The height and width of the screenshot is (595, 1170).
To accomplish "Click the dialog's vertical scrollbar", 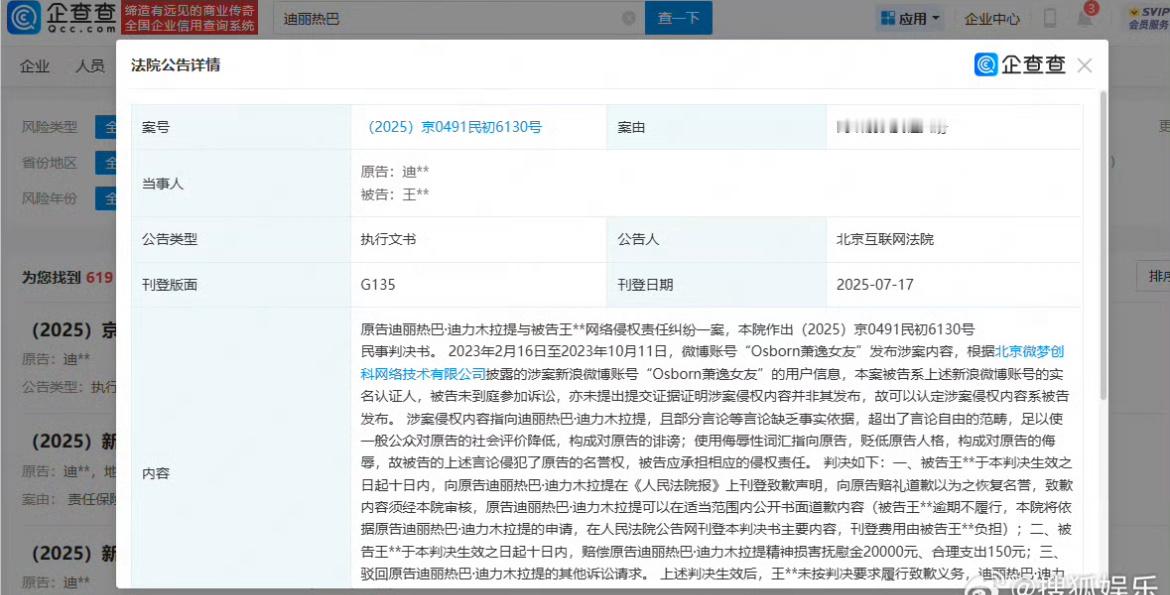I will (x=1103, y=246).
